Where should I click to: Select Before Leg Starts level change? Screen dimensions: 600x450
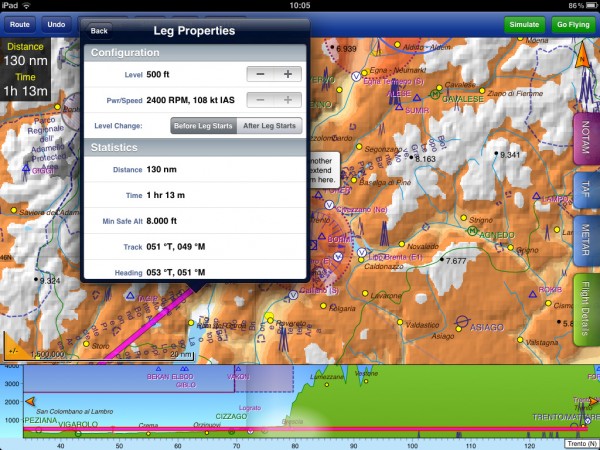(x=203, y=126)
